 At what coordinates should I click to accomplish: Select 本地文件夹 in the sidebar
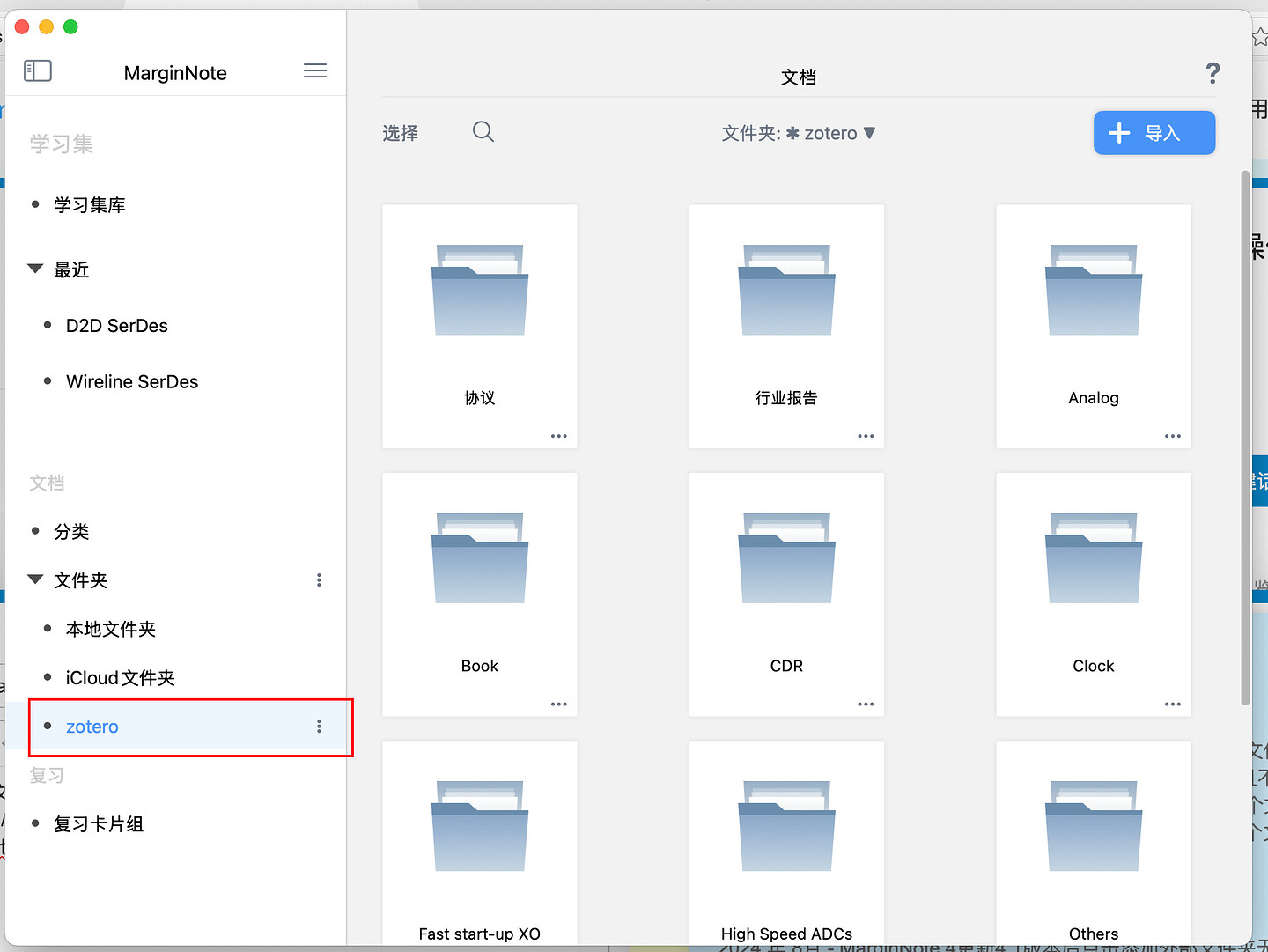(x=111, y=629)
